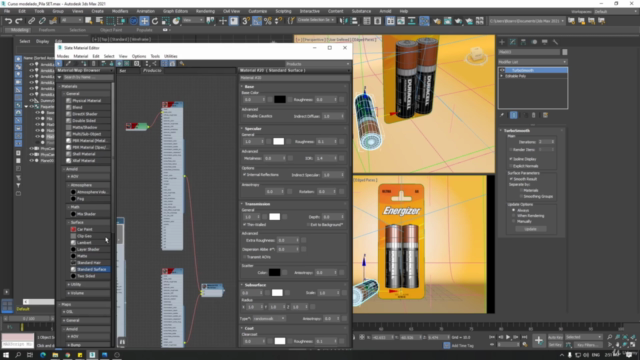This screenshot has height=360, width=640.
Task: Activate the Select and Rotate tool
Action: coord(155,21)
